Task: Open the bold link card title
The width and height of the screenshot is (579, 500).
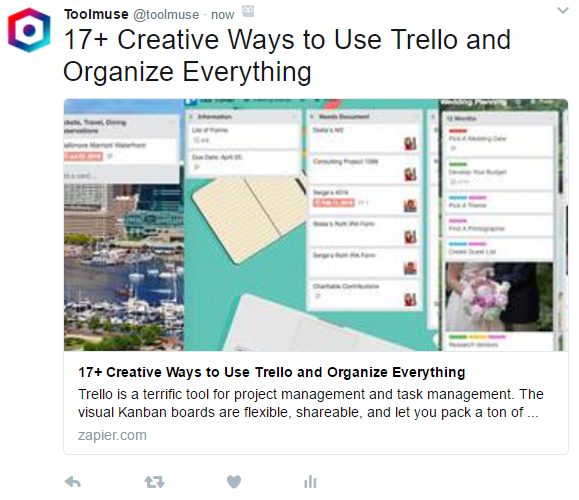Action: point(271,372)
